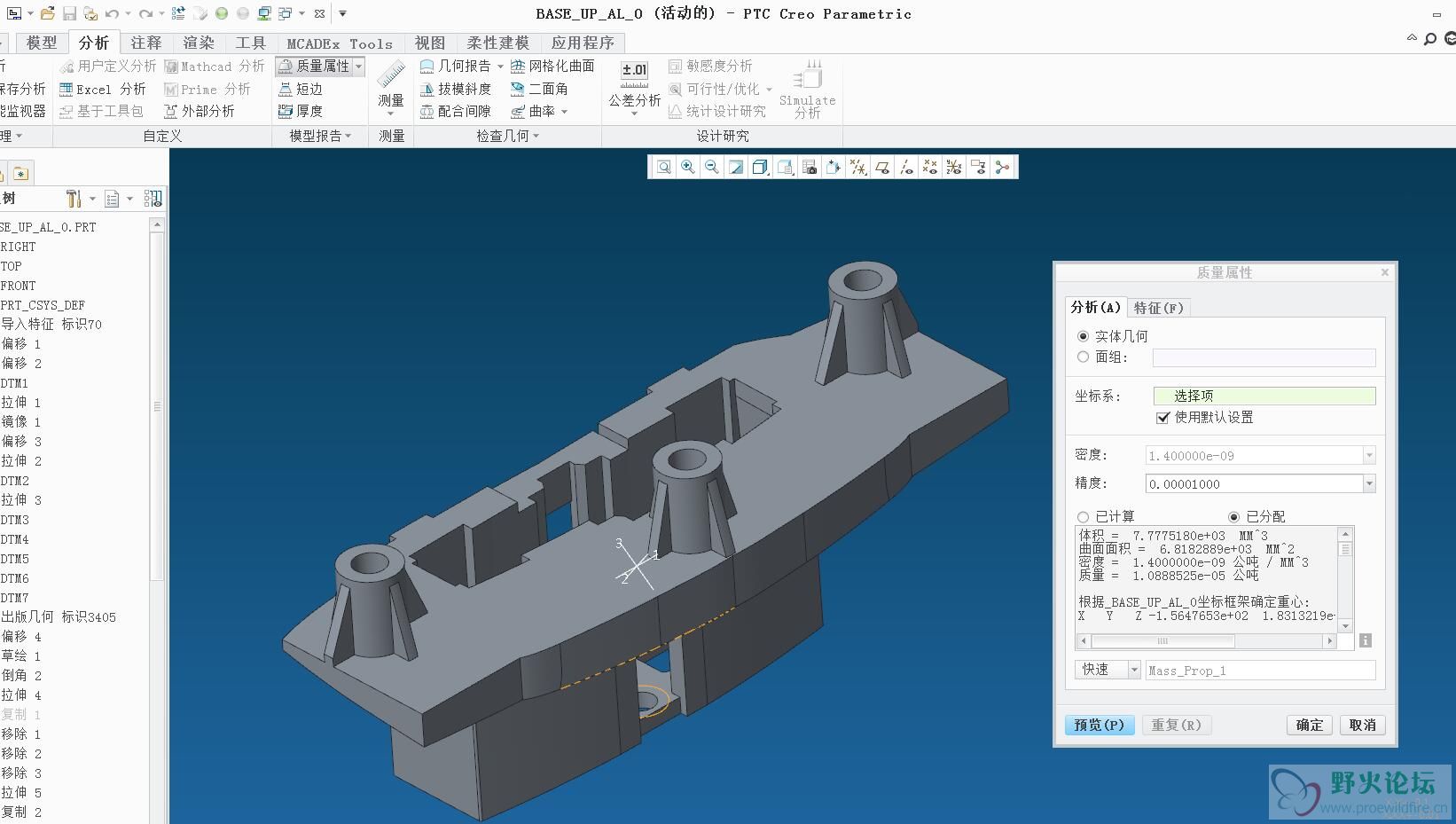Click the info icon in 质量属性 dialog
This screenshot has width=1456, height=824.
[1366, 640]
